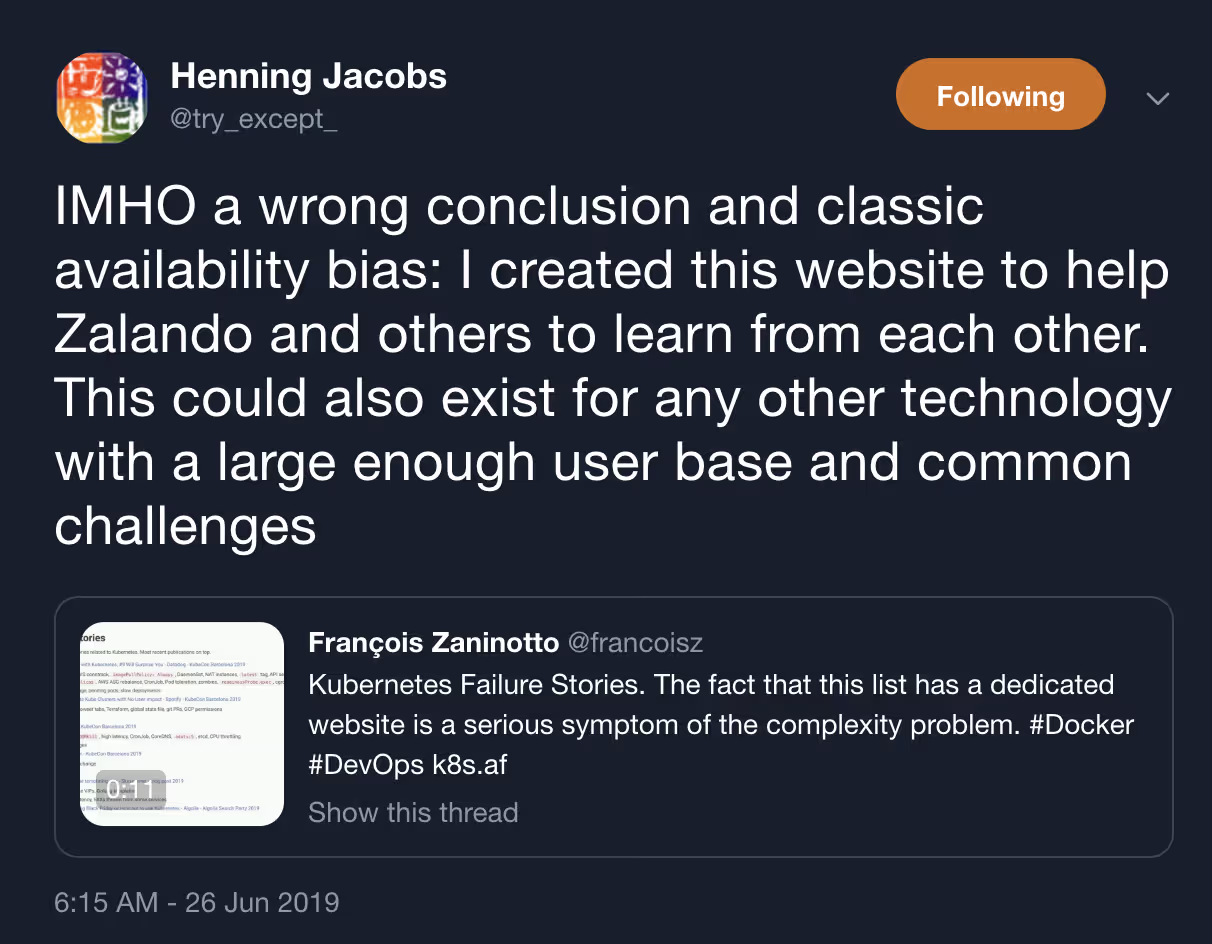The width and height of the screenshot is (1212, 944).
Task: Play the quoted tweet video thumbnail
Action: [x=183, y=723]
